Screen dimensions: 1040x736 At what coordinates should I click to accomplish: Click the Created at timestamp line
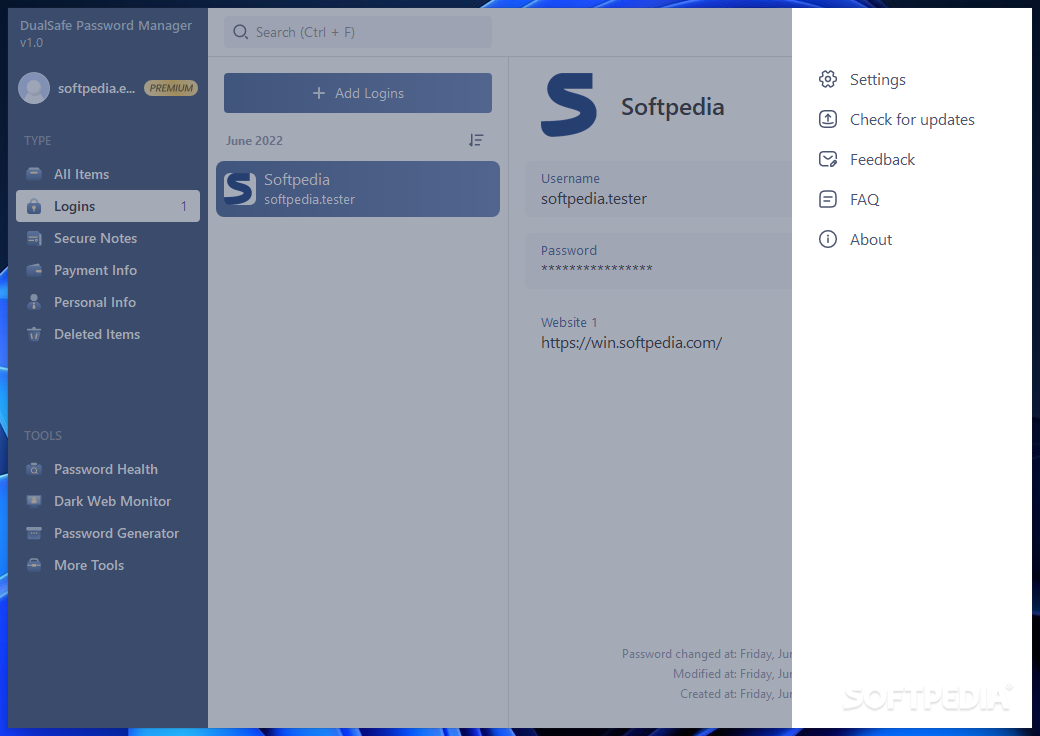point(736,694)
